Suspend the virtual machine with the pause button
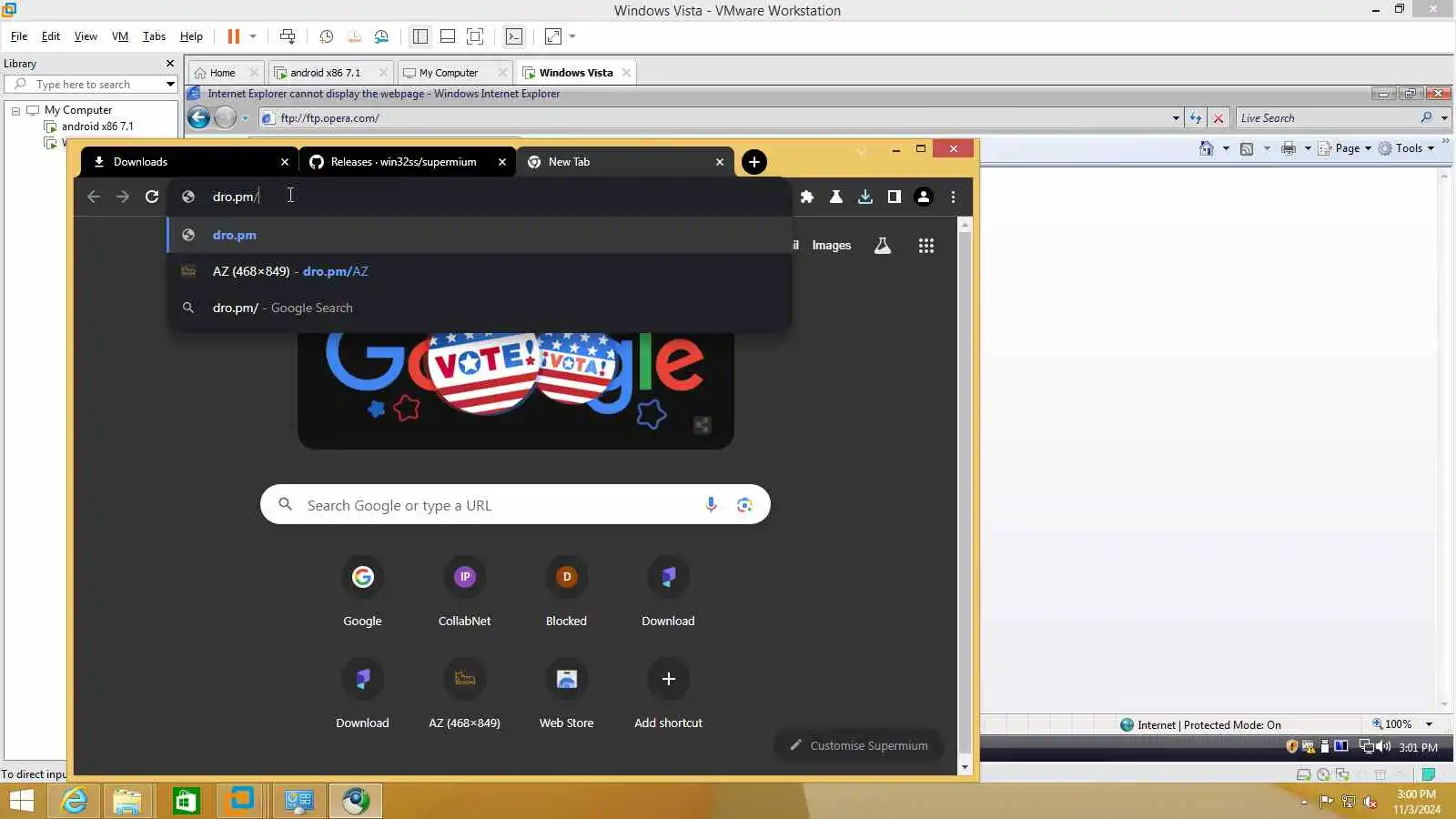The image size is (1456, 819). [x=233, y=36]
